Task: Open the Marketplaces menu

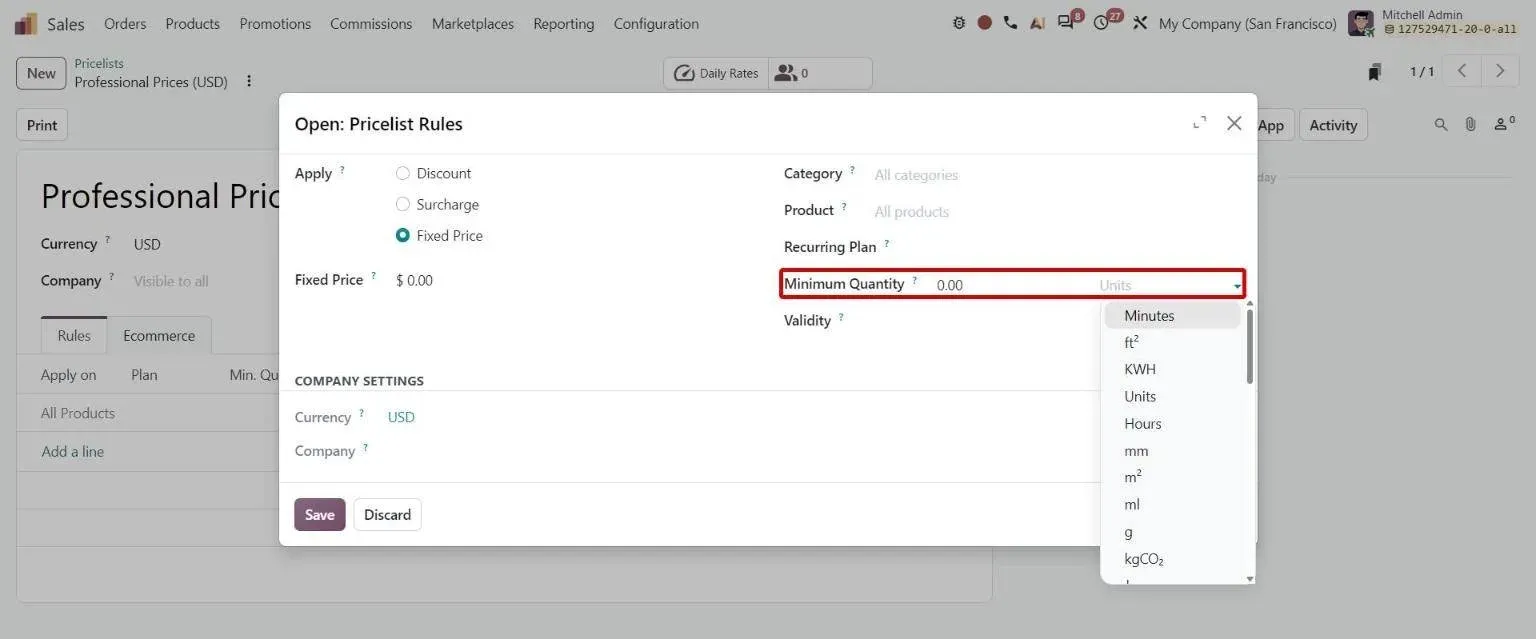Action: click(x=473, y=23)
